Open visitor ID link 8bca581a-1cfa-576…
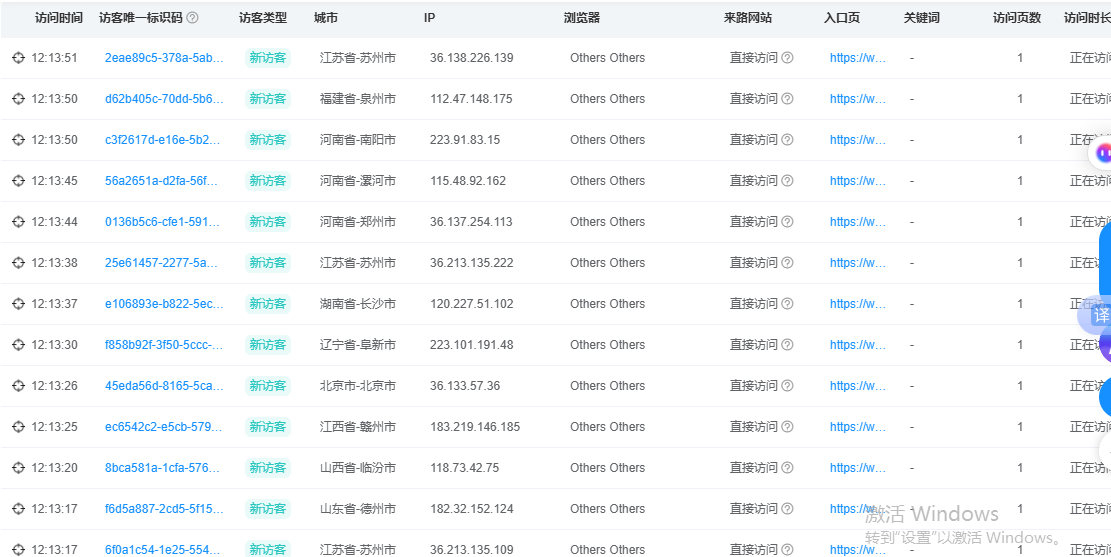 [x=164, y=468]
